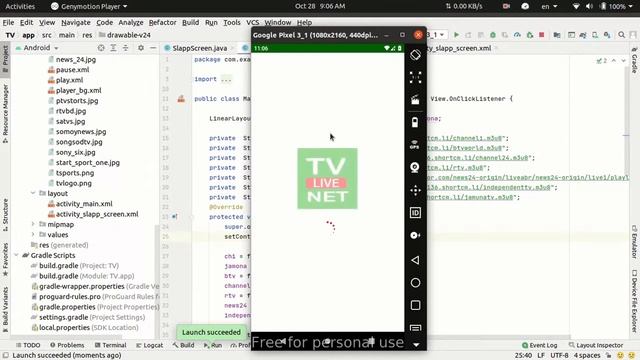Open the File menu

(x=8, y=22)
